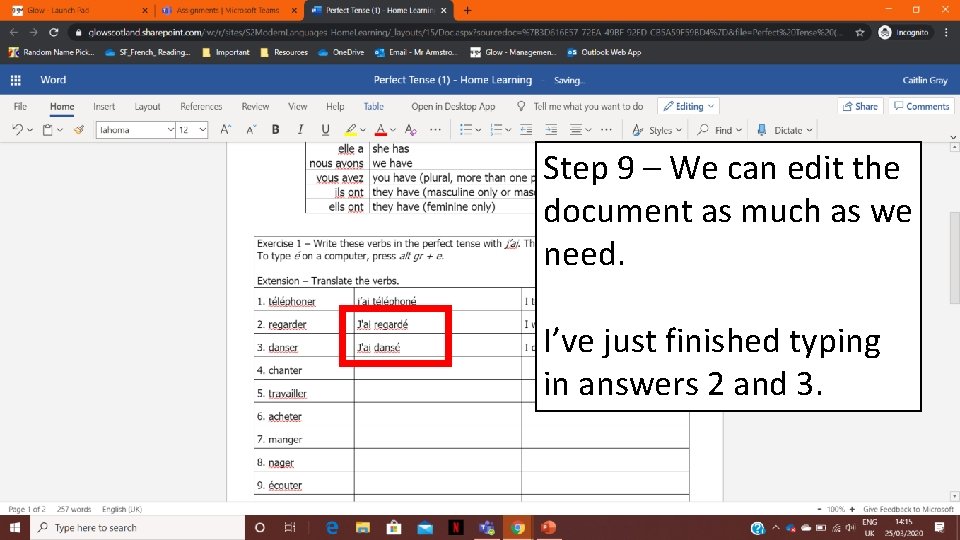
Task: Click the Share button
Action: [860, 106]
